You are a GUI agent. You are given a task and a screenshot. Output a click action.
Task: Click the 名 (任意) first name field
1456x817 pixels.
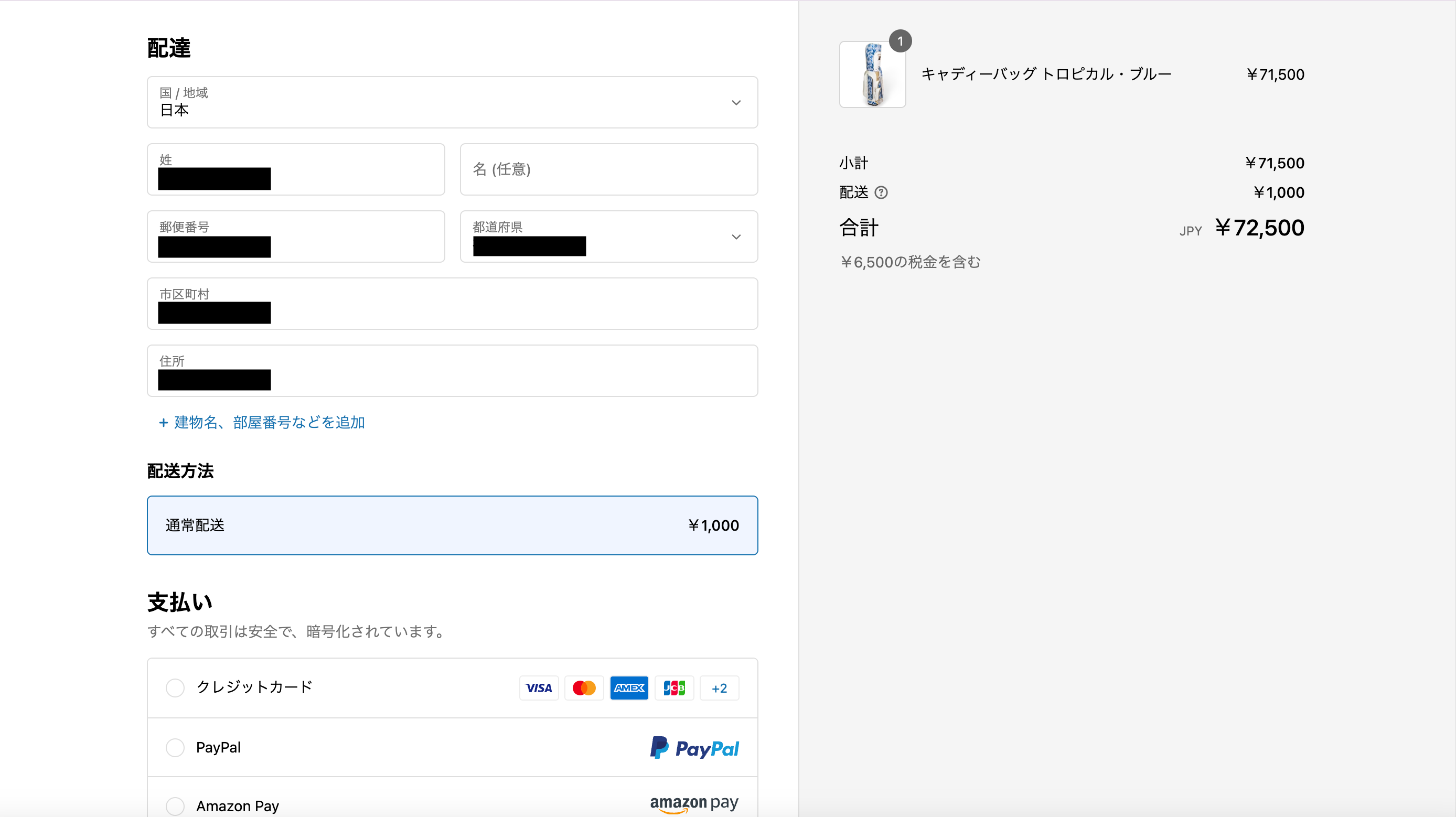[608, 169]
